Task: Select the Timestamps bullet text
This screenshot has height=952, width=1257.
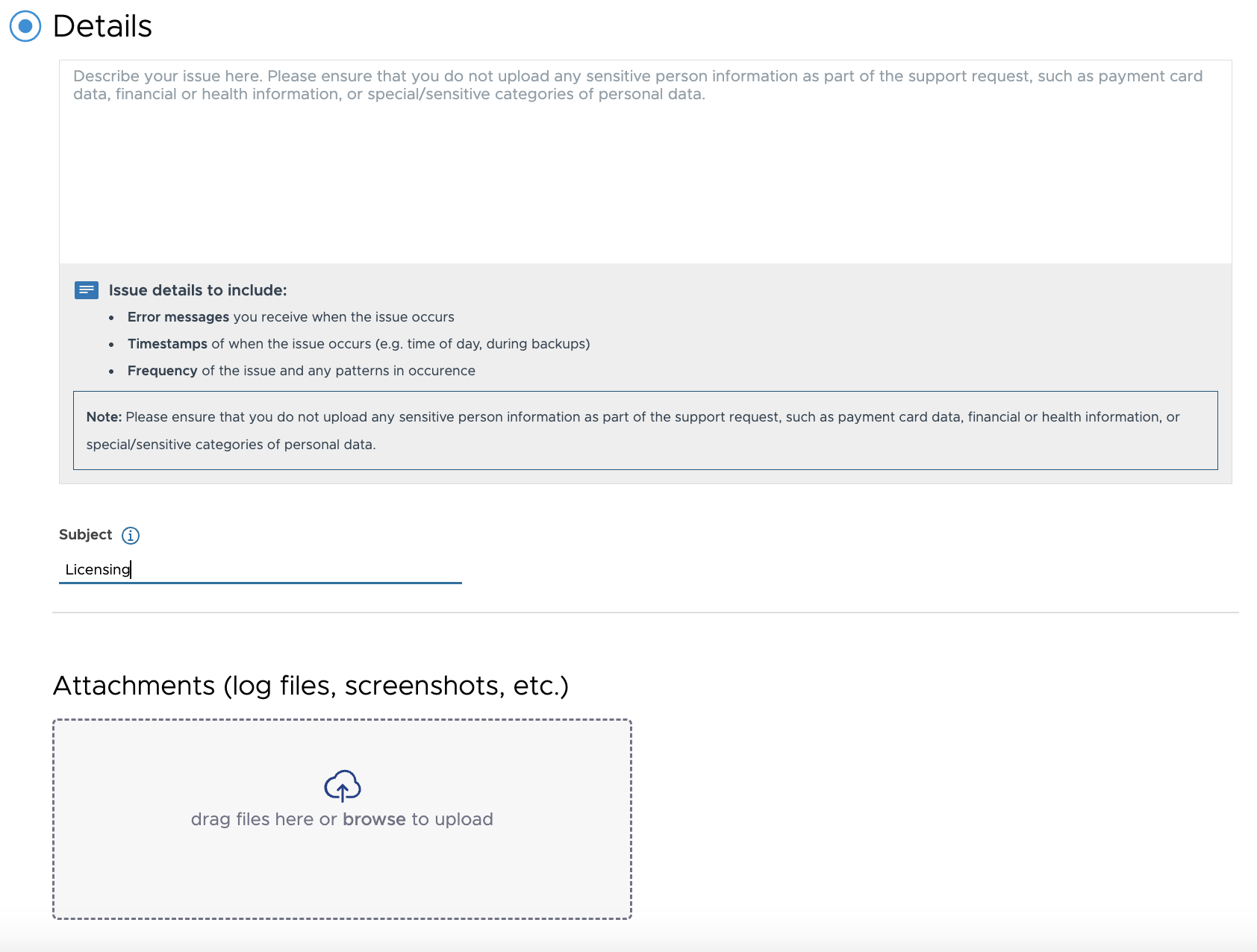Action: (167, 344)
